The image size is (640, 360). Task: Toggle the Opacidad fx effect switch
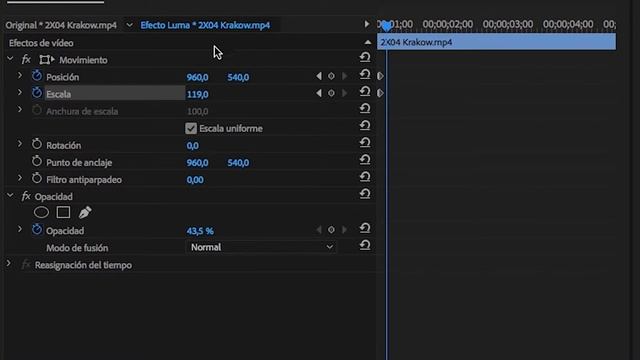pos(26,196)
